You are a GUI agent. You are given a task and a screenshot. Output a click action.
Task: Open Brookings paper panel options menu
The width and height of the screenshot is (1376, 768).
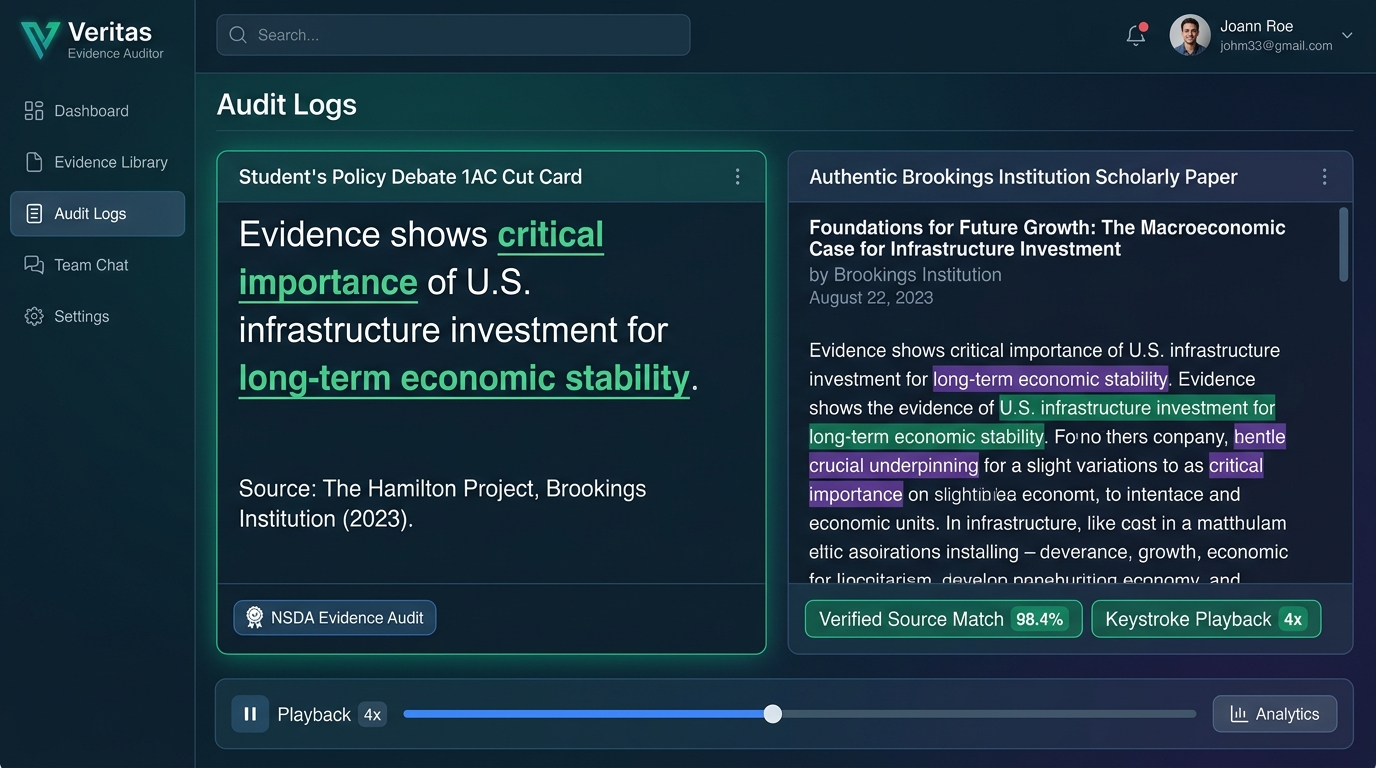point(1324,177)
